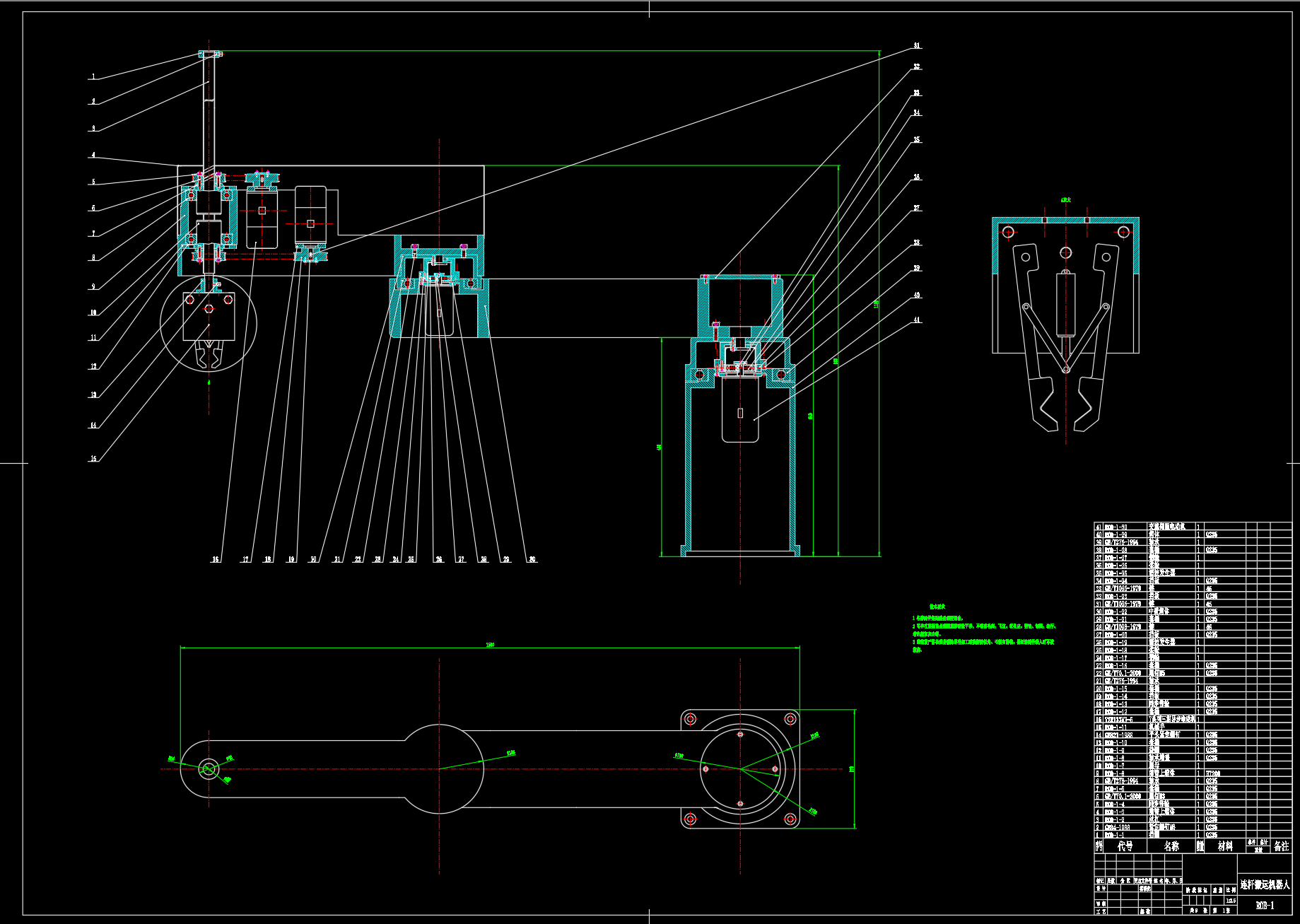Click callout number 15 at the lower left
The image size is (1300, 924).
coord(93,458)
